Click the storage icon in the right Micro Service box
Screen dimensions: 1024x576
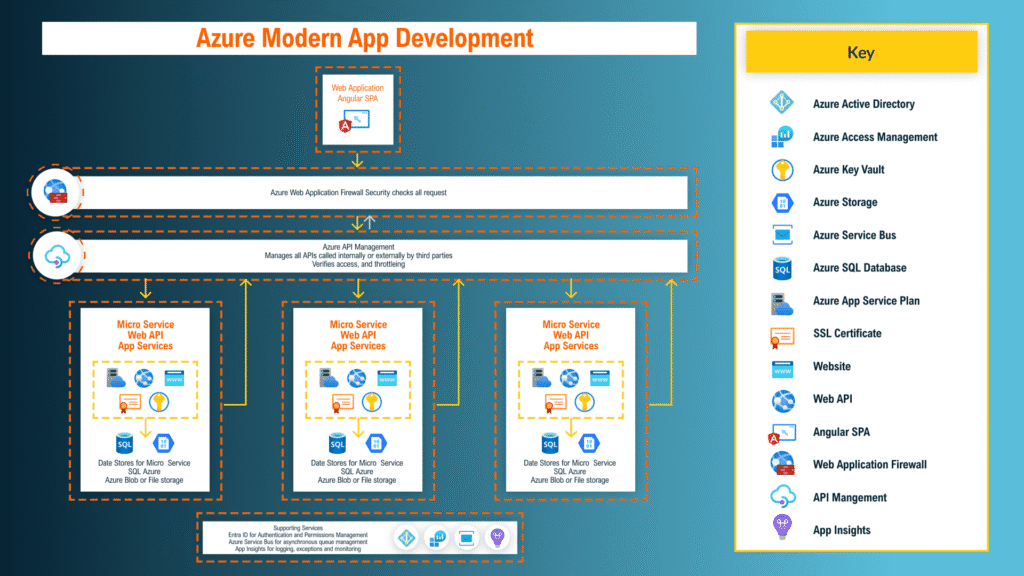(x=588, y=443)
